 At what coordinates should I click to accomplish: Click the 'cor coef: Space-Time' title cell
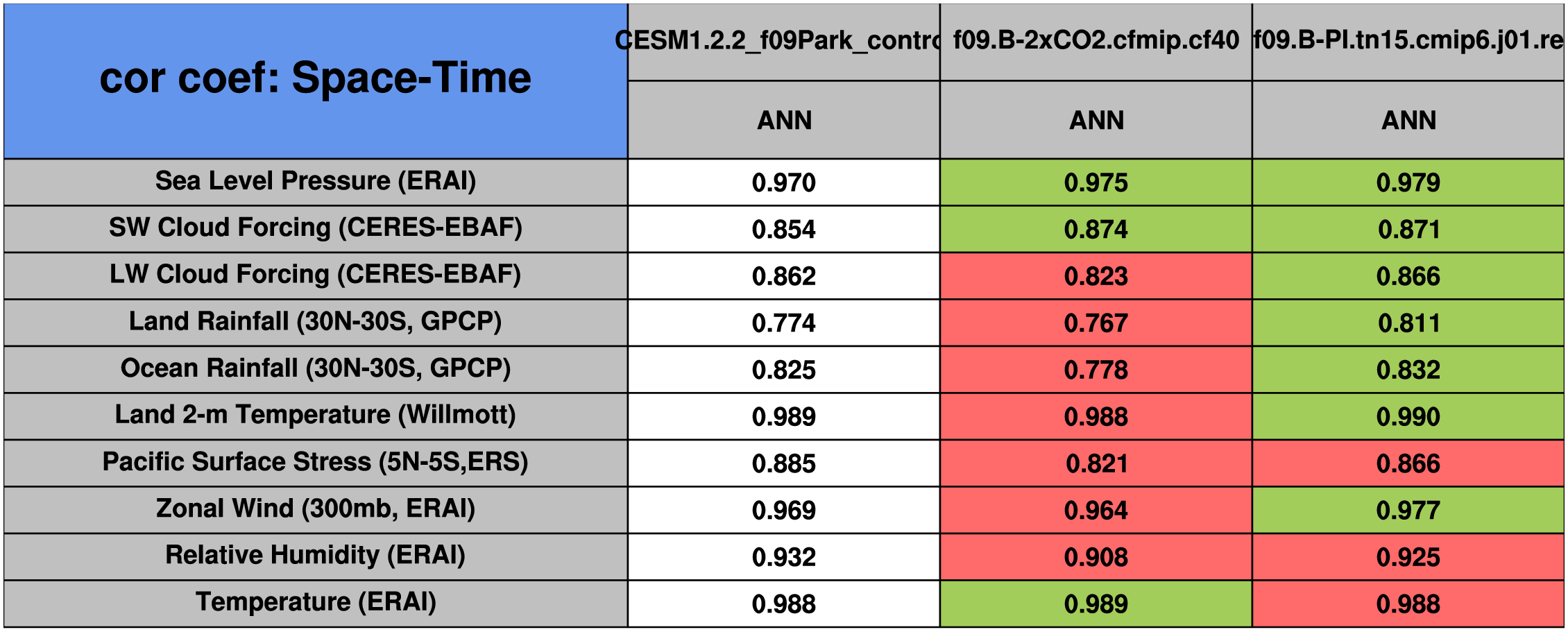[x=316, y=79]
